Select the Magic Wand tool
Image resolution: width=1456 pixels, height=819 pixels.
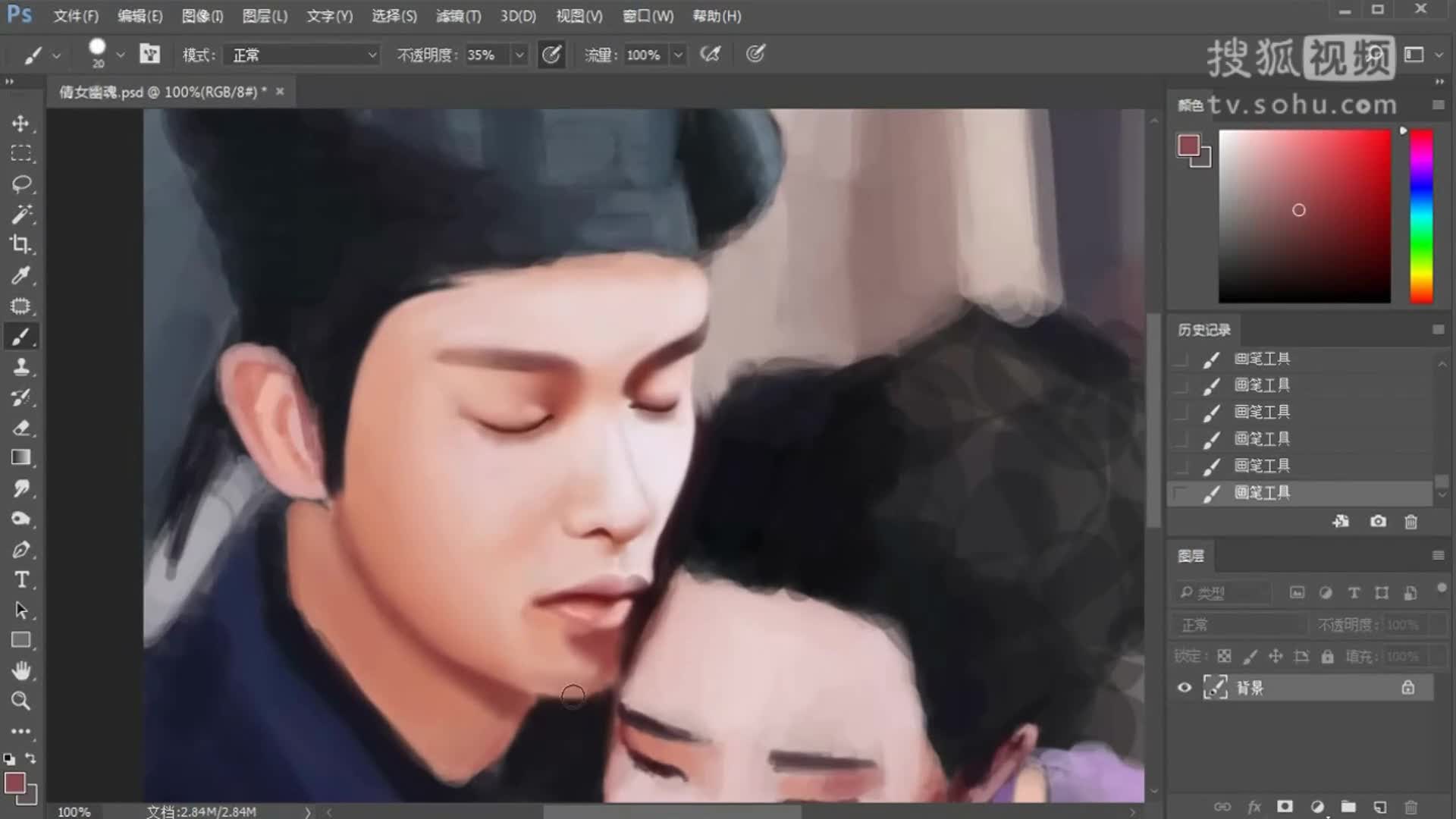(x=20, y=215)
